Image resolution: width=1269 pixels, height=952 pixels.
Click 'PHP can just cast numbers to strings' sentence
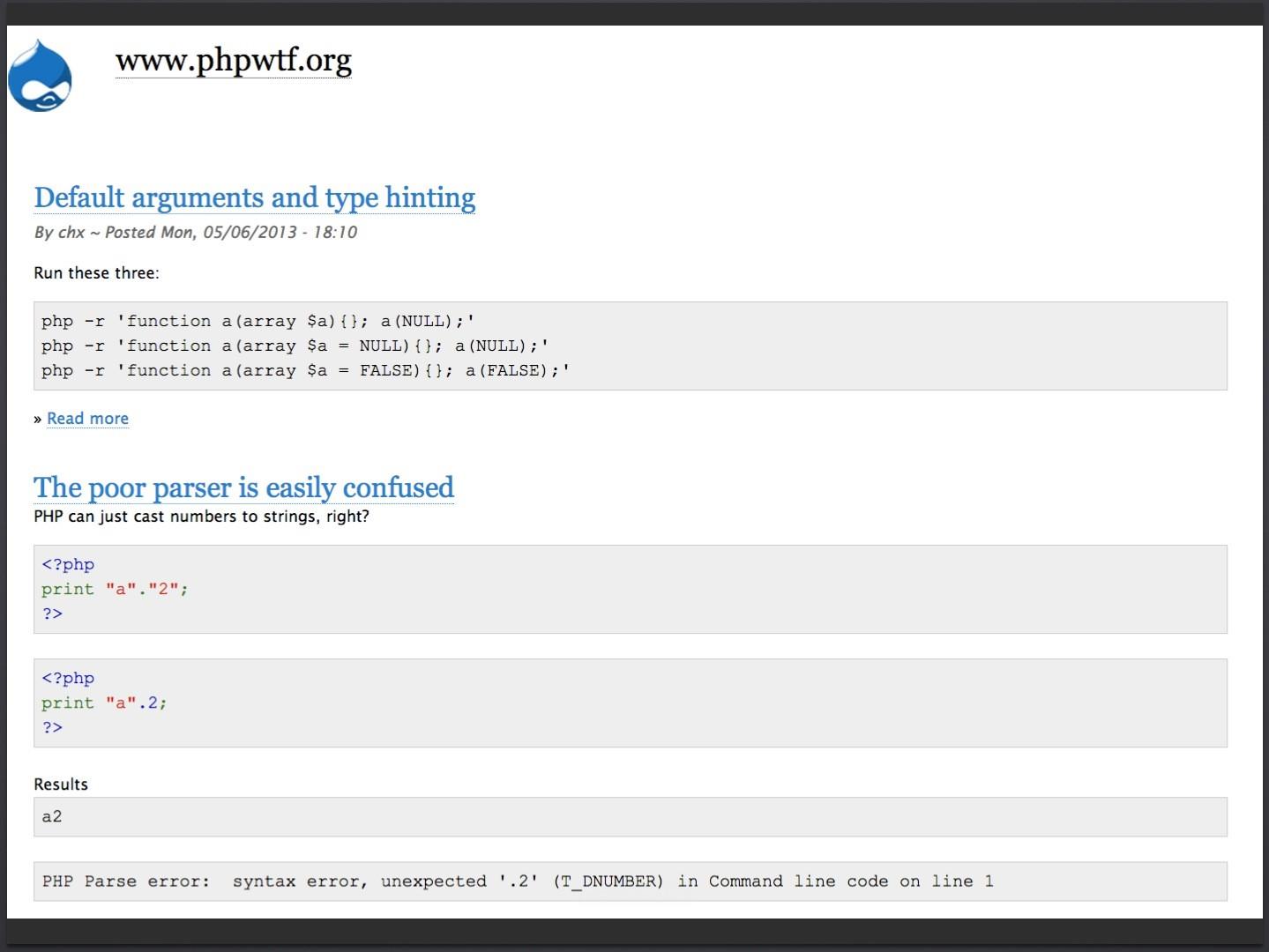[x=201, y=517]
